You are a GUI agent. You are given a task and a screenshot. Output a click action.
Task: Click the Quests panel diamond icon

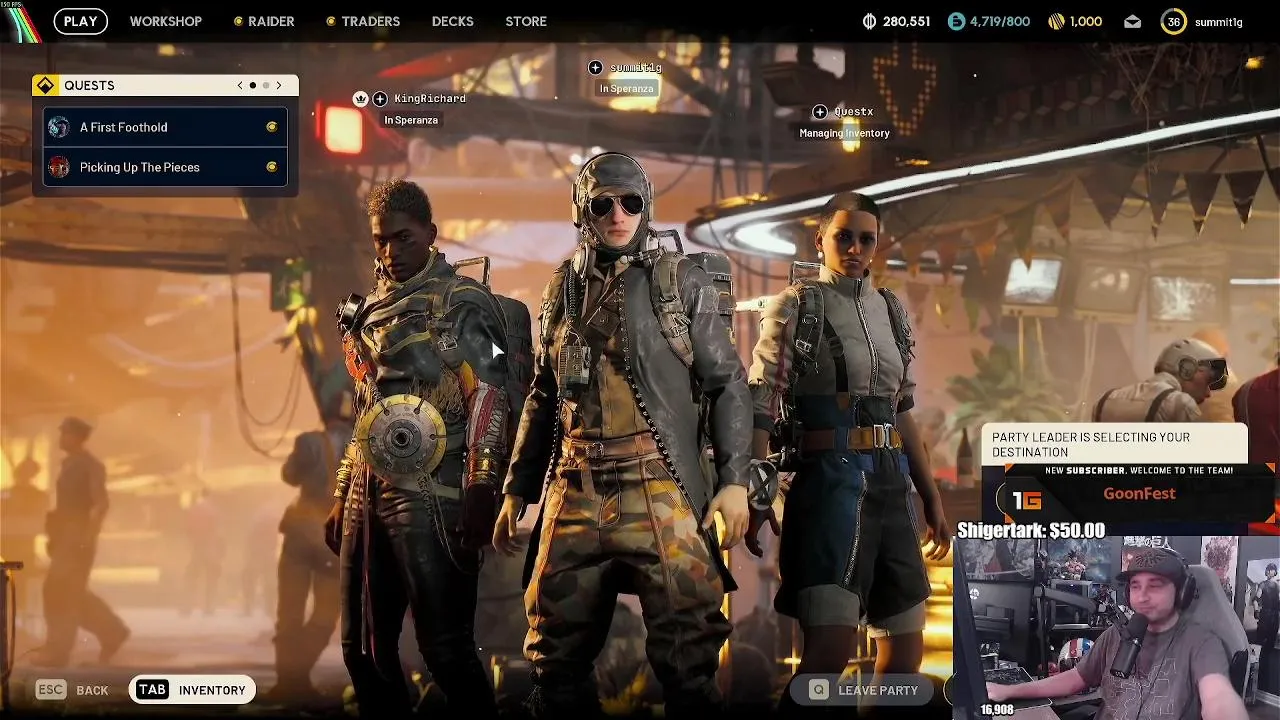tap(45, 85)
